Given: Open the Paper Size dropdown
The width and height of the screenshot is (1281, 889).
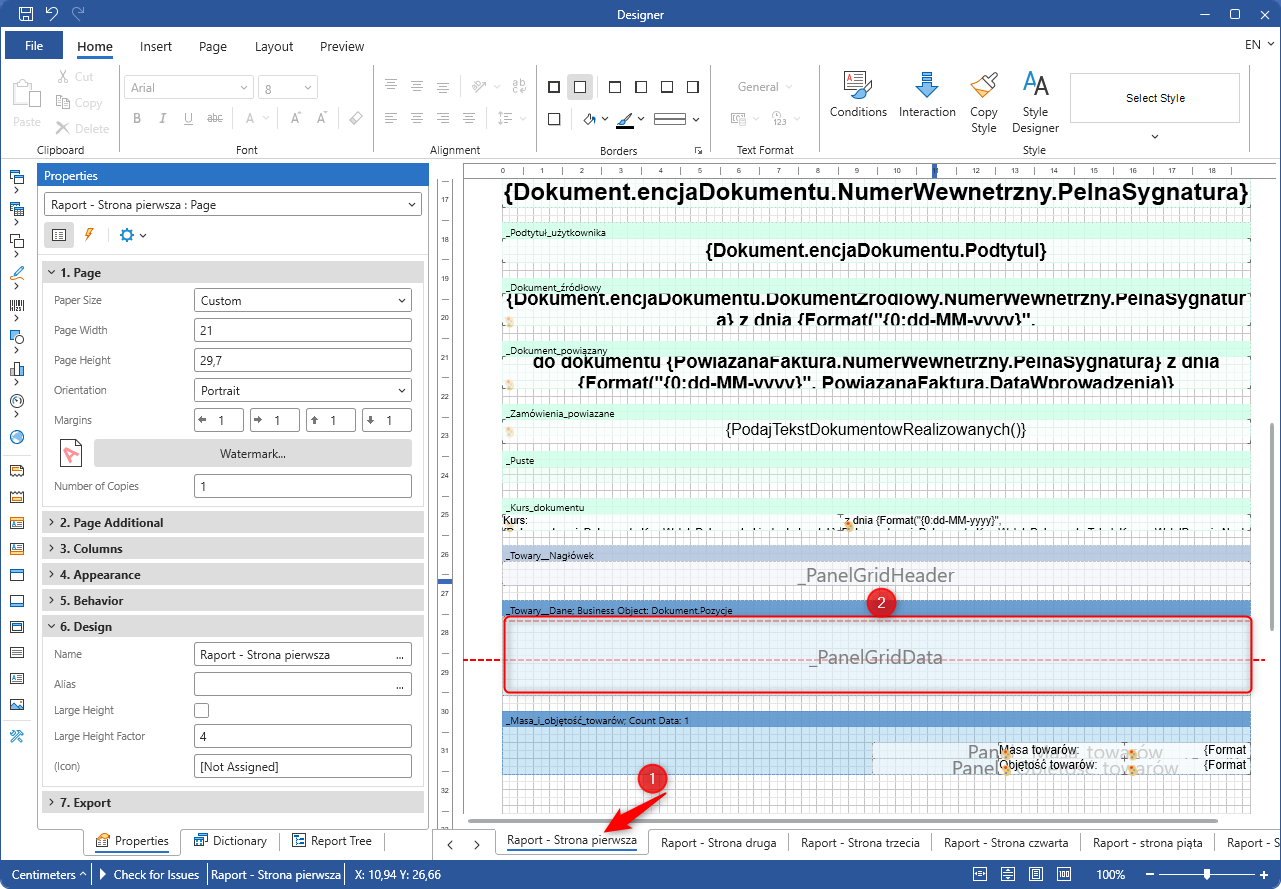Looking at the screenshot, I should click(302, 300).
